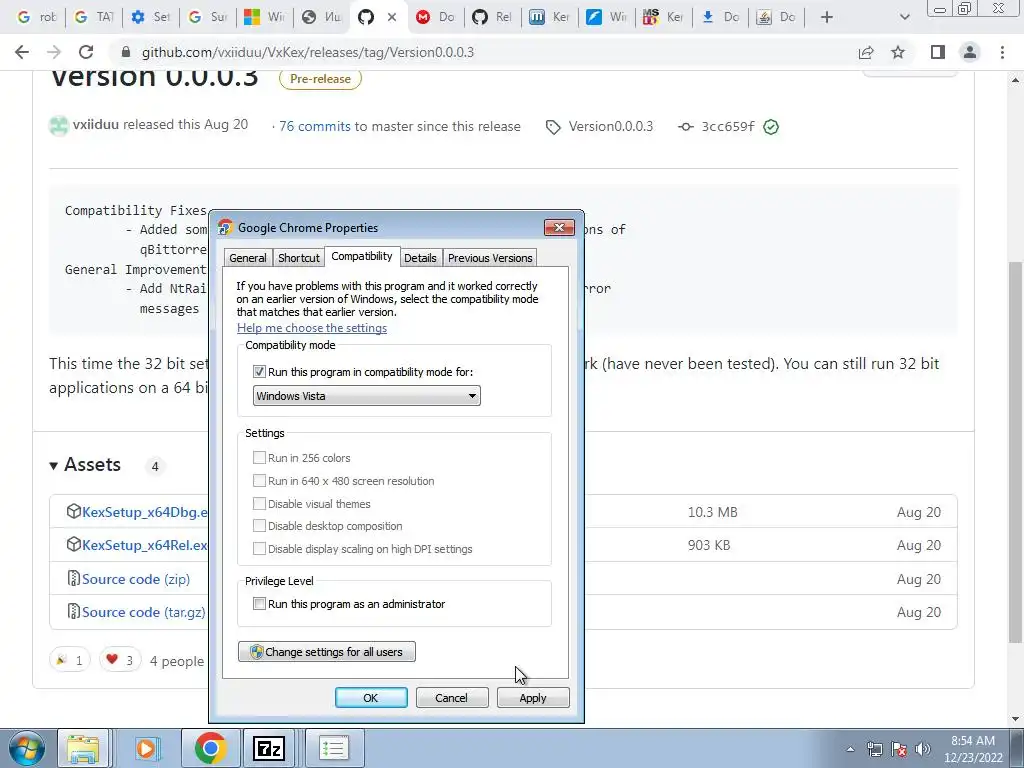1024x768 pixels.
Task: Launch Windows Media Player from the taskbar
Action: click(148, 748)
